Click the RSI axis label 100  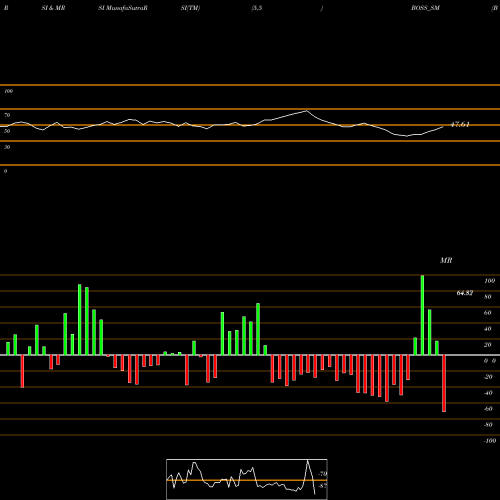[x=8, y=91]
